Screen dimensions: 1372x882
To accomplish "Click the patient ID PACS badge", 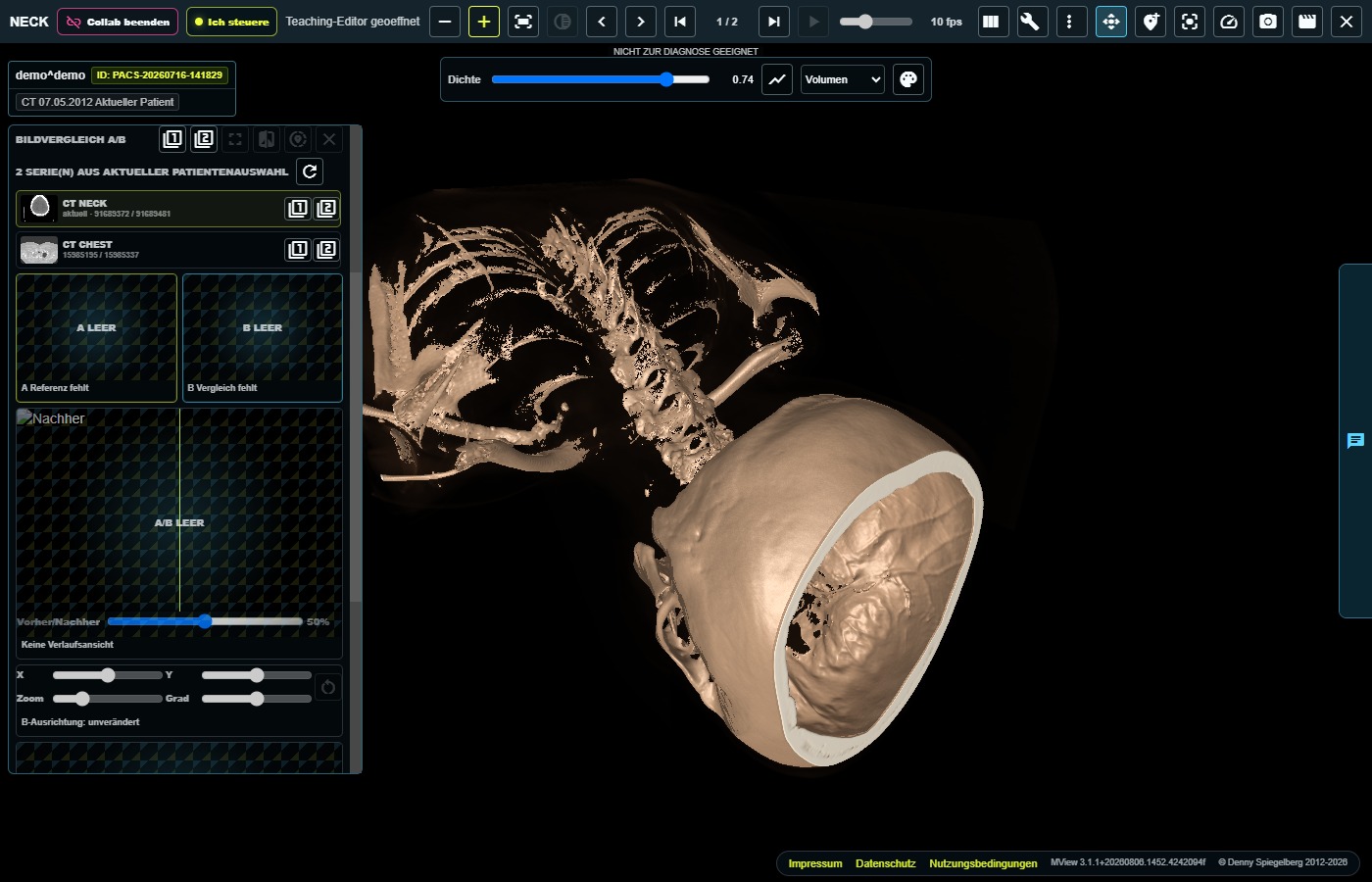I will tap(160, 74).
